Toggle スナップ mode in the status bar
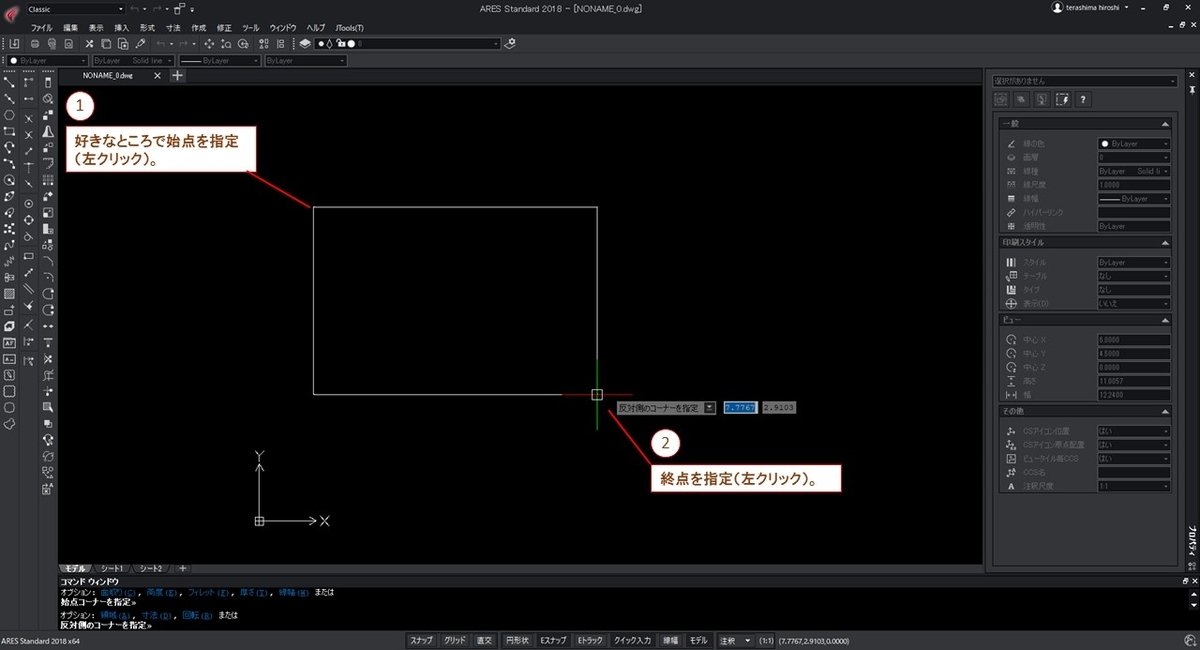1200x650 pixels. pyautogui.click(x=421, y=639)
